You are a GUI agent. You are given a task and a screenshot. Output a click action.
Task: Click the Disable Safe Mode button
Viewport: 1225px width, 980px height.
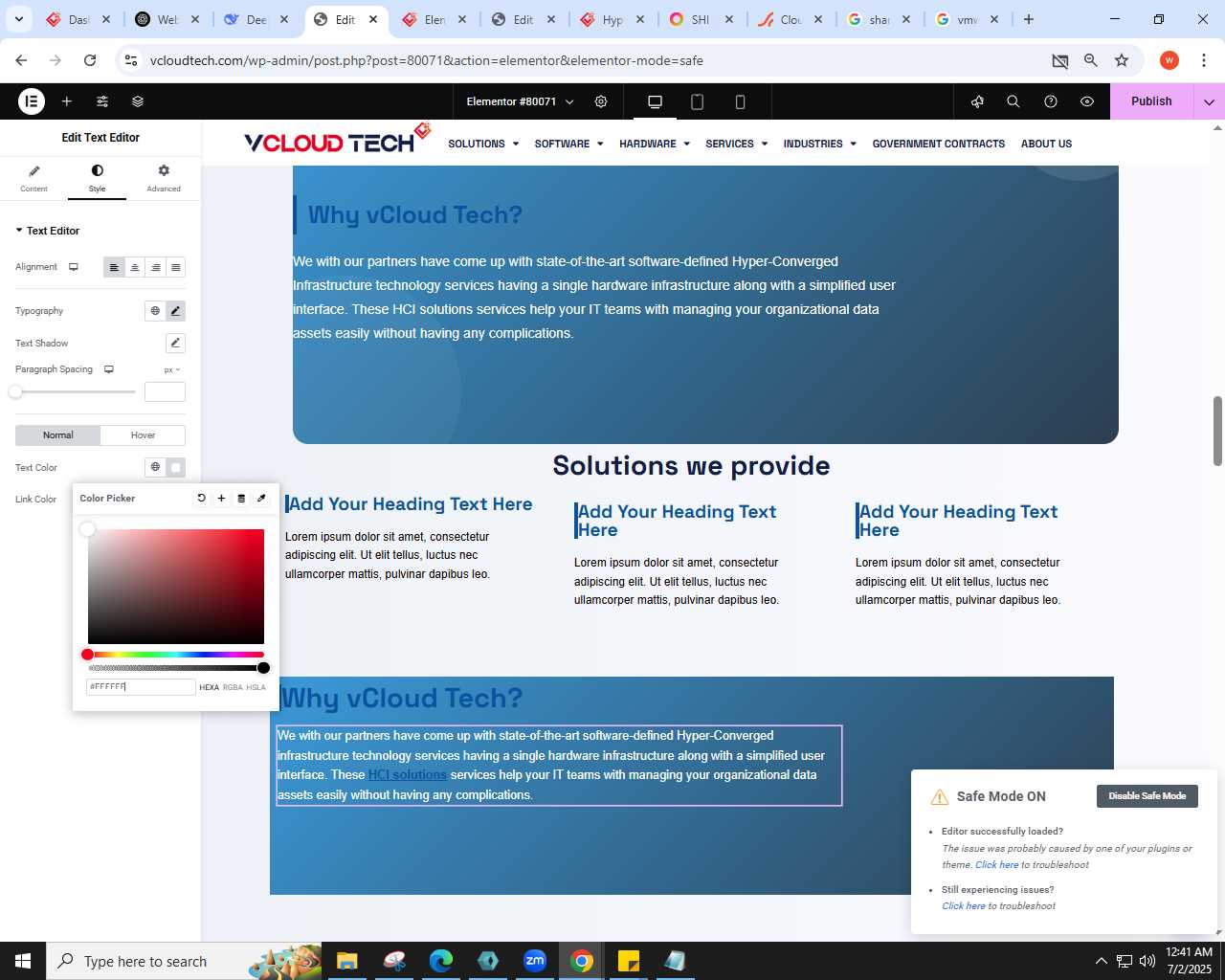click(1147, 796)
